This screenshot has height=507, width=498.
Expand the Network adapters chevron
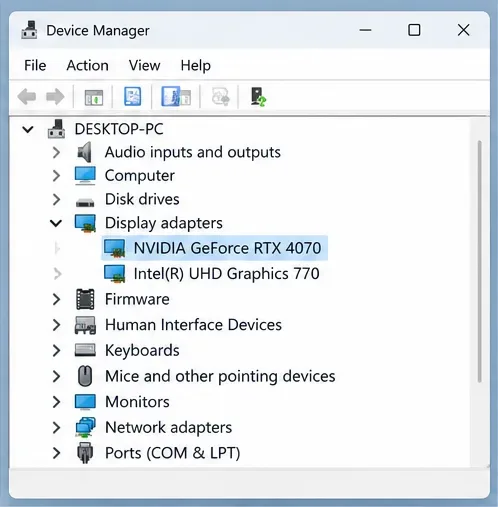click(x=56, y=428)
